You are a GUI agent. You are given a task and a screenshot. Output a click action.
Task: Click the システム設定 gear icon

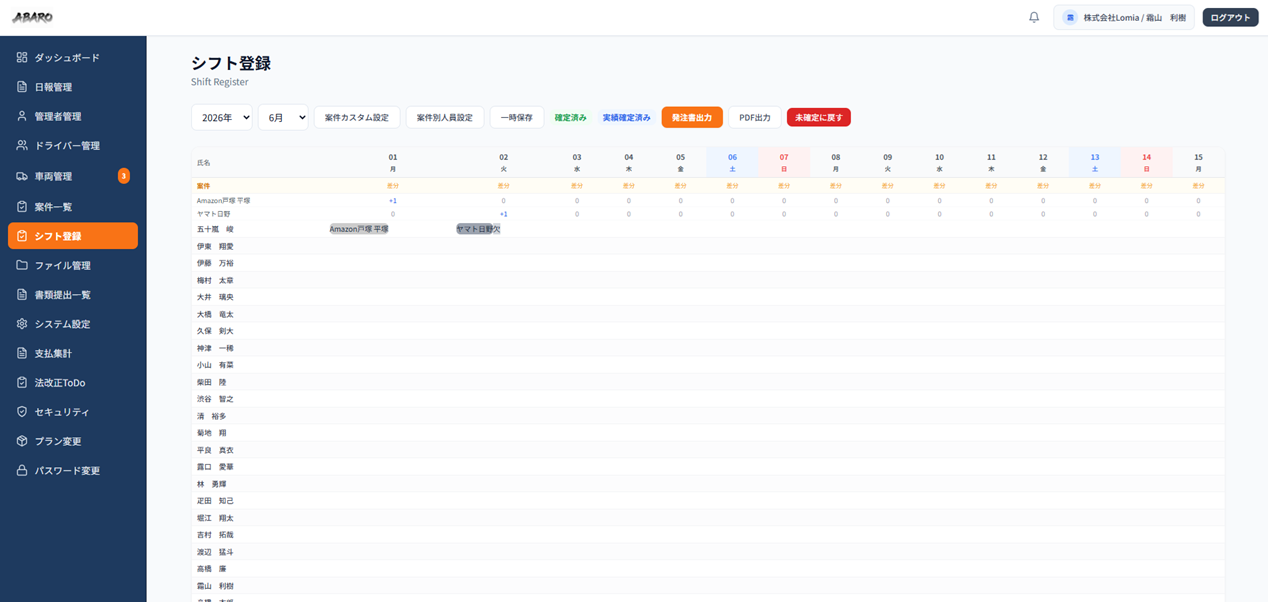point(22,324)
